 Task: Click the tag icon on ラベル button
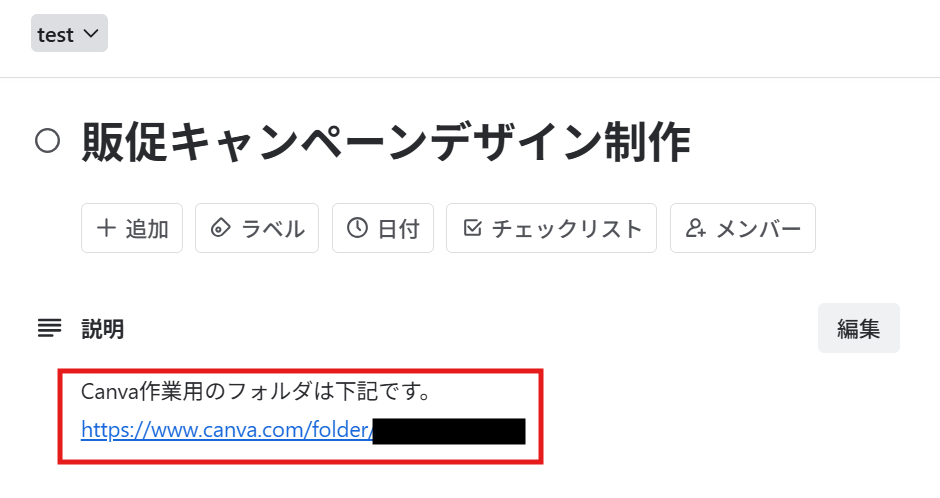coord(221,228)
